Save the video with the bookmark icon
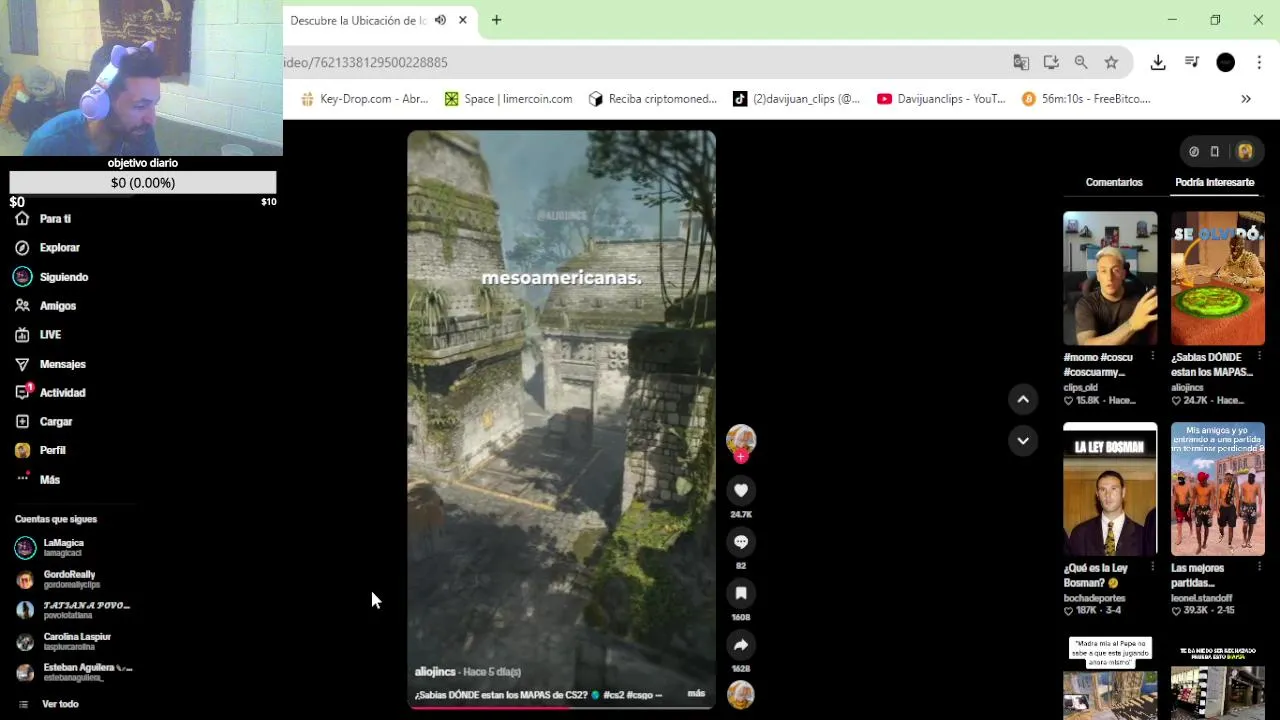The height and width of the screenshot is (720, 1280). [x=741, y=593]
